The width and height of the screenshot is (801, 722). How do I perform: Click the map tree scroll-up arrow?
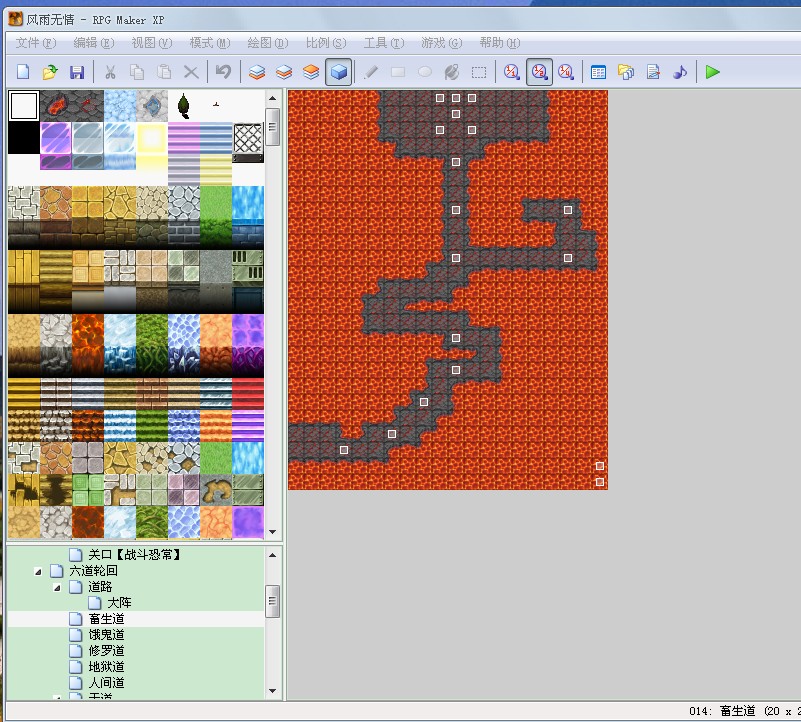click(272, 555)
